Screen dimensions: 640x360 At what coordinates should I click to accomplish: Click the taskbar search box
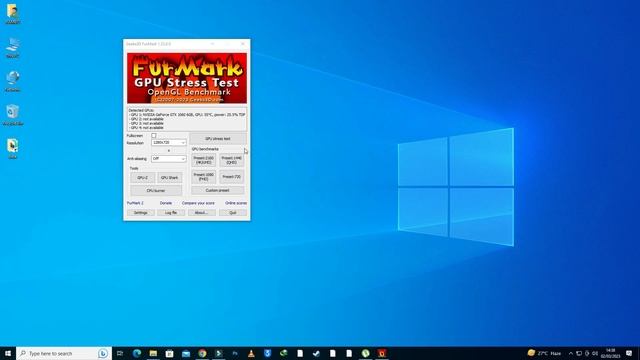(x=64, y=353)
